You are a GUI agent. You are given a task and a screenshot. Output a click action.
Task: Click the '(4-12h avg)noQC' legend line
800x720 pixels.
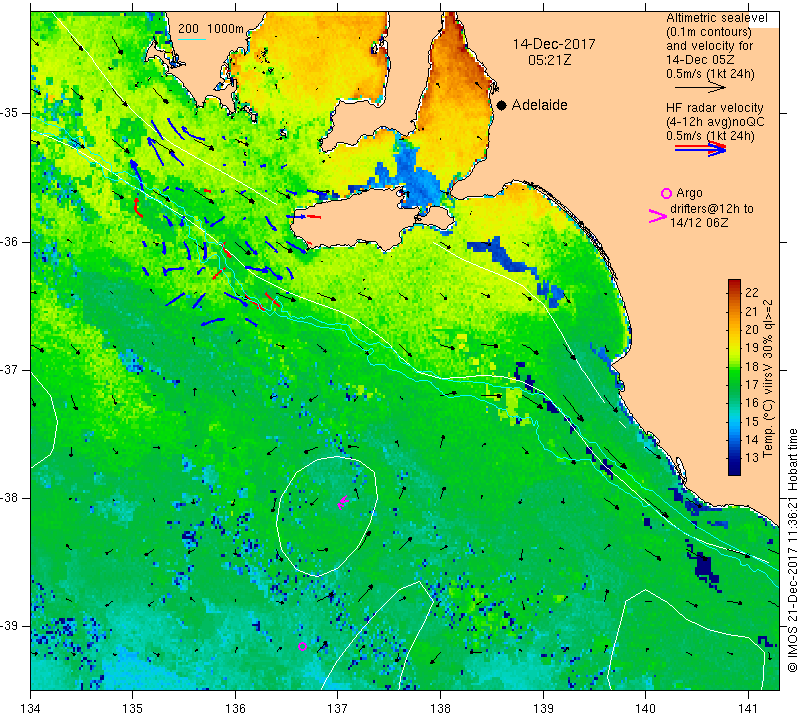(715, 122)
